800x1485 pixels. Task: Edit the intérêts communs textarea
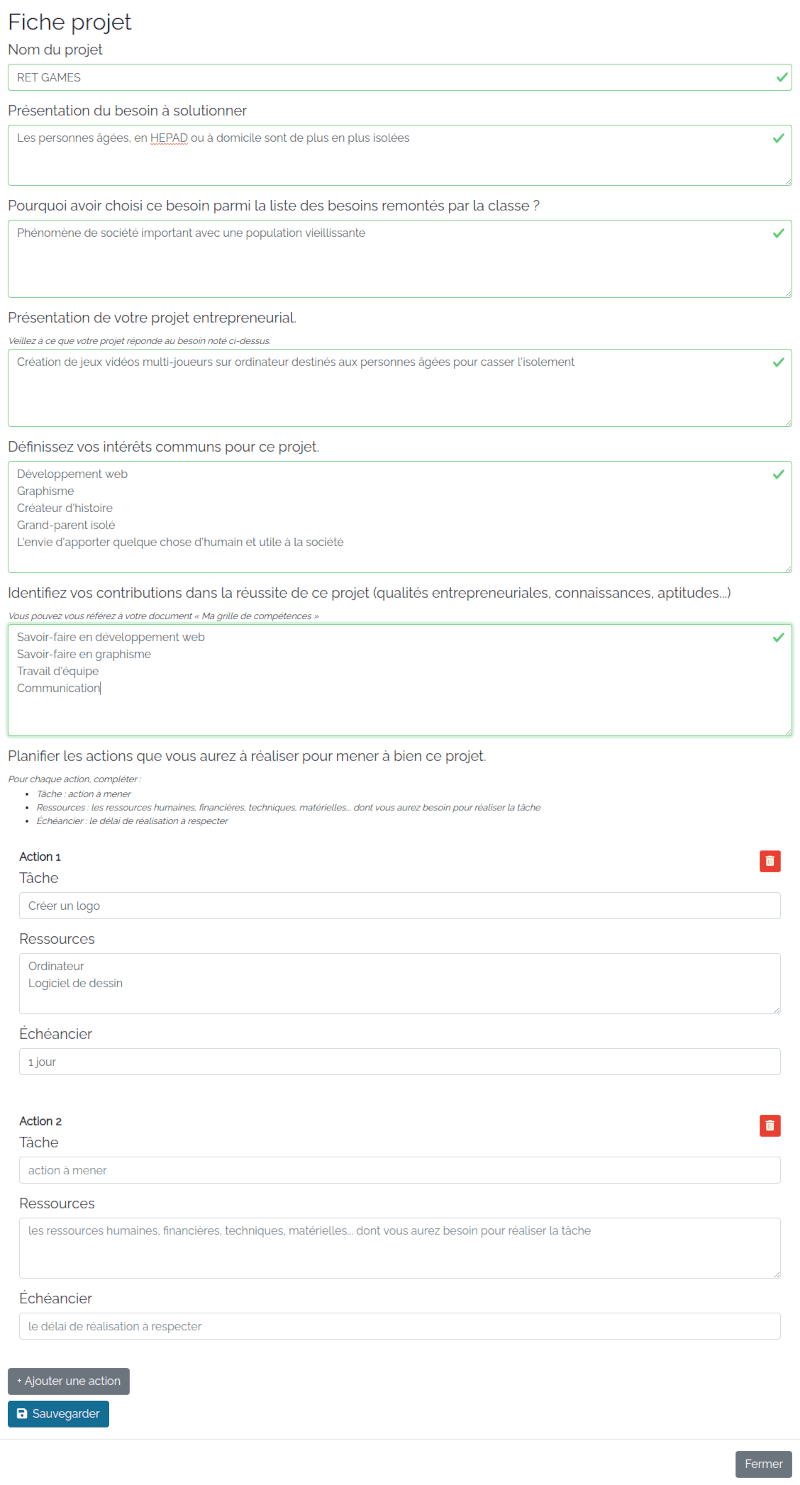click(x=390, y=520)
